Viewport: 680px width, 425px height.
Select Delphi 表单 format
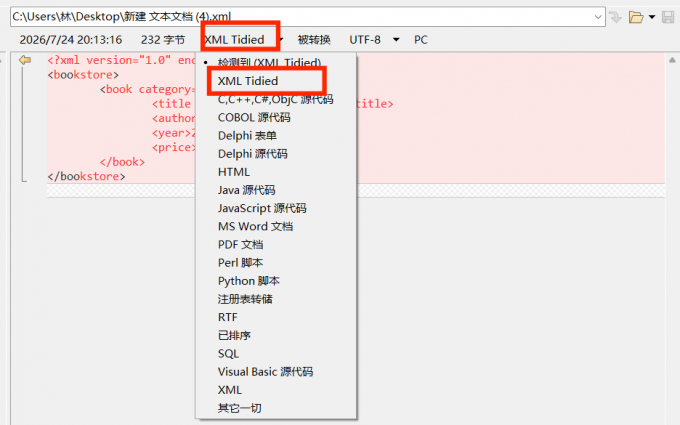247,136
